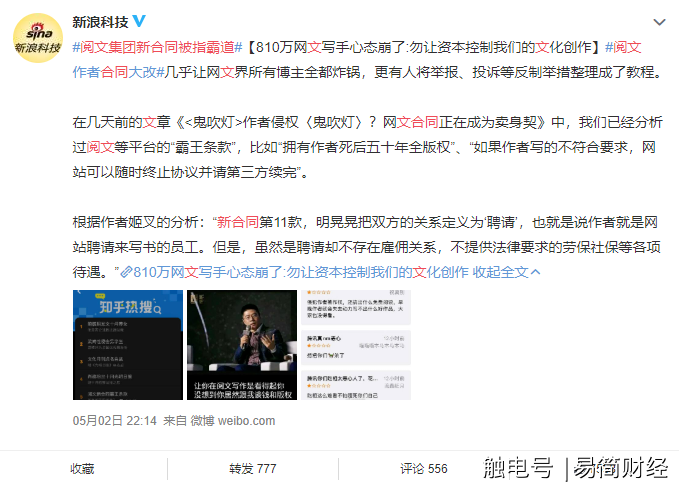Open 评论 556 comments
The image size is (679, 489).
pos(424,469)
